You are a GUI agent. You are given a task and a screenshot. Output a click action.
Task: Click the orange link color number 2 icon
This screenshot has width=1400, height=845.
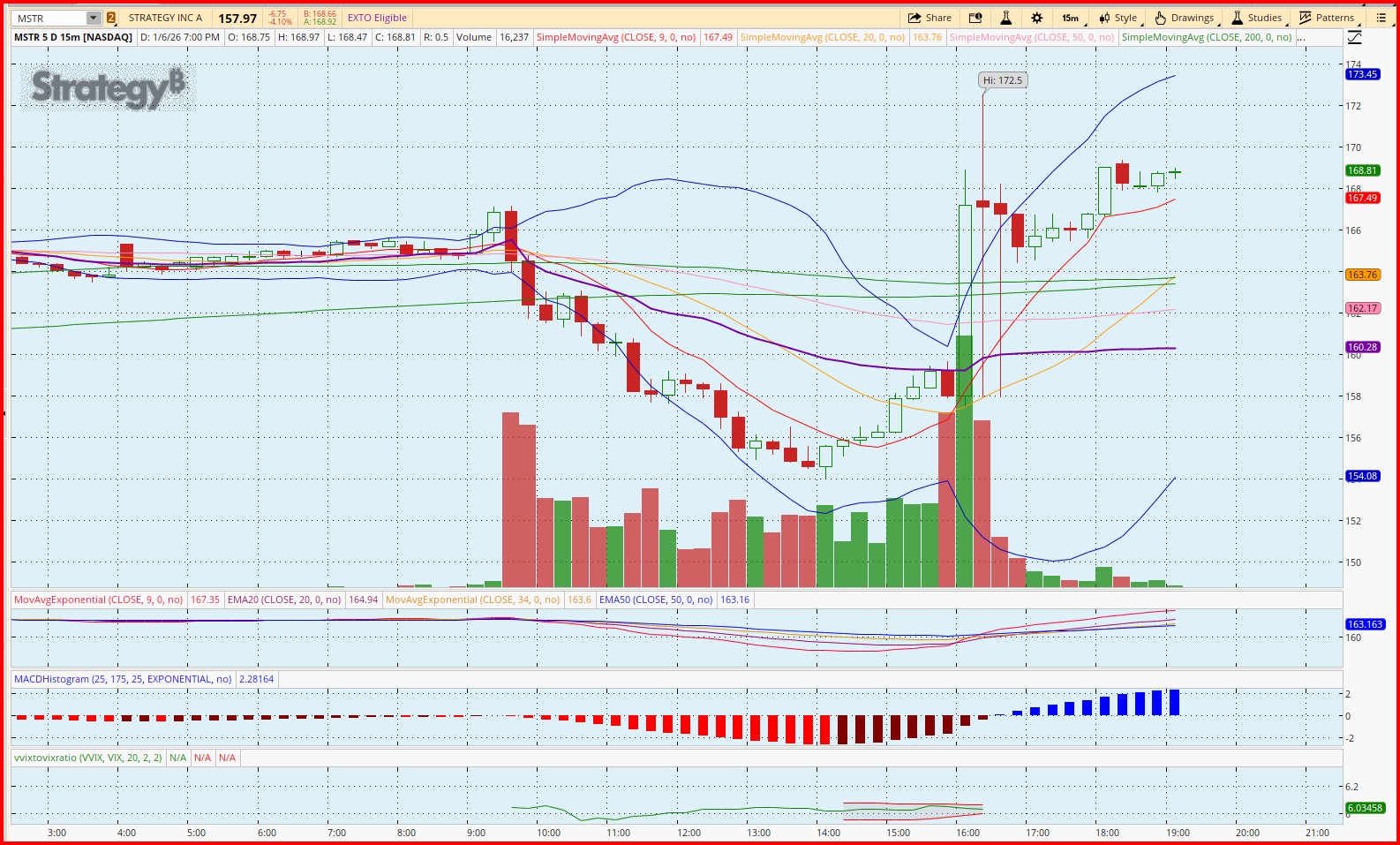click(111, 18)
